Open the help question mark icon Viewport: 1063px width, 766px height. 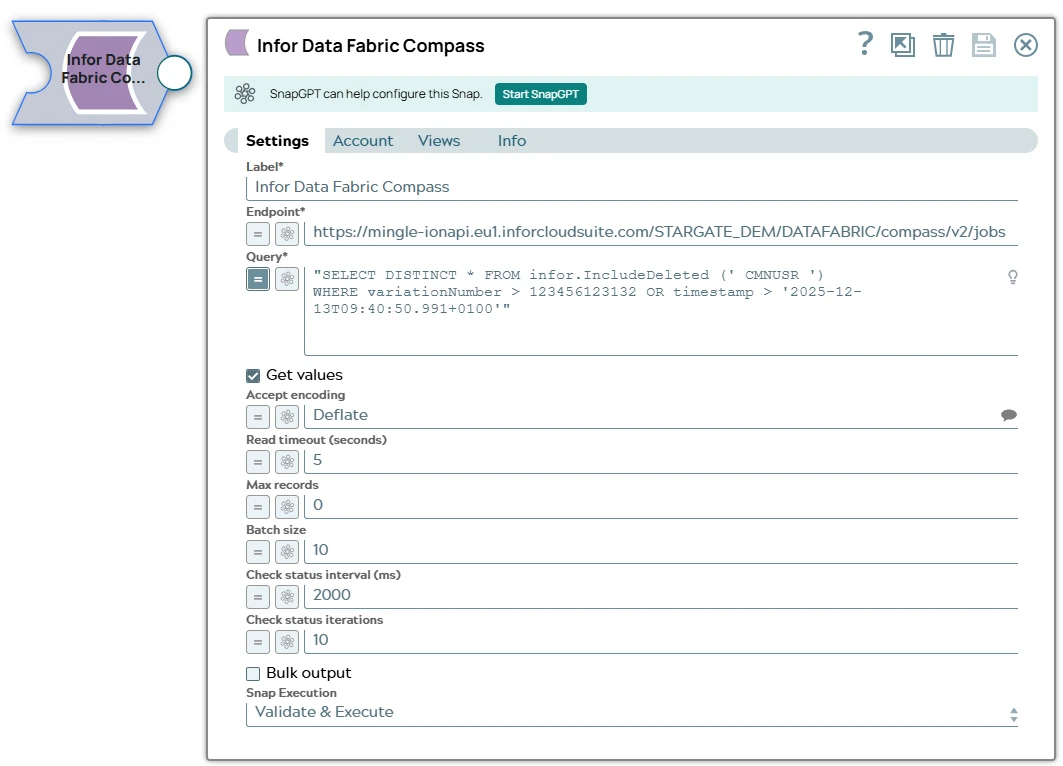(864, 44)
